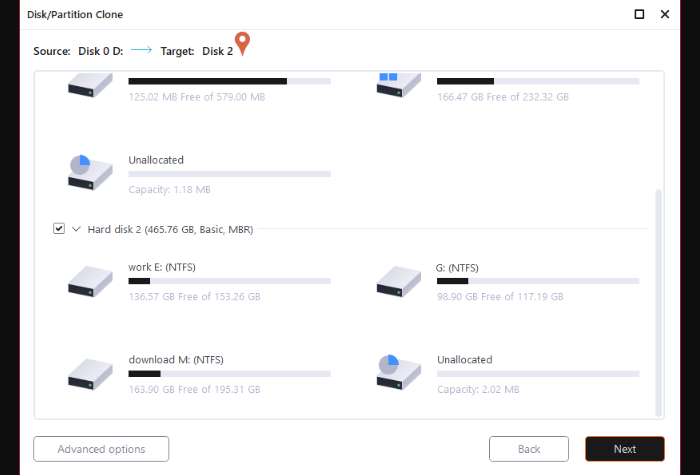Image resolution: width=700 pixels, height=475 pixels.
Task: Select the G: (NTFS) drive icon
Action: 399,281
